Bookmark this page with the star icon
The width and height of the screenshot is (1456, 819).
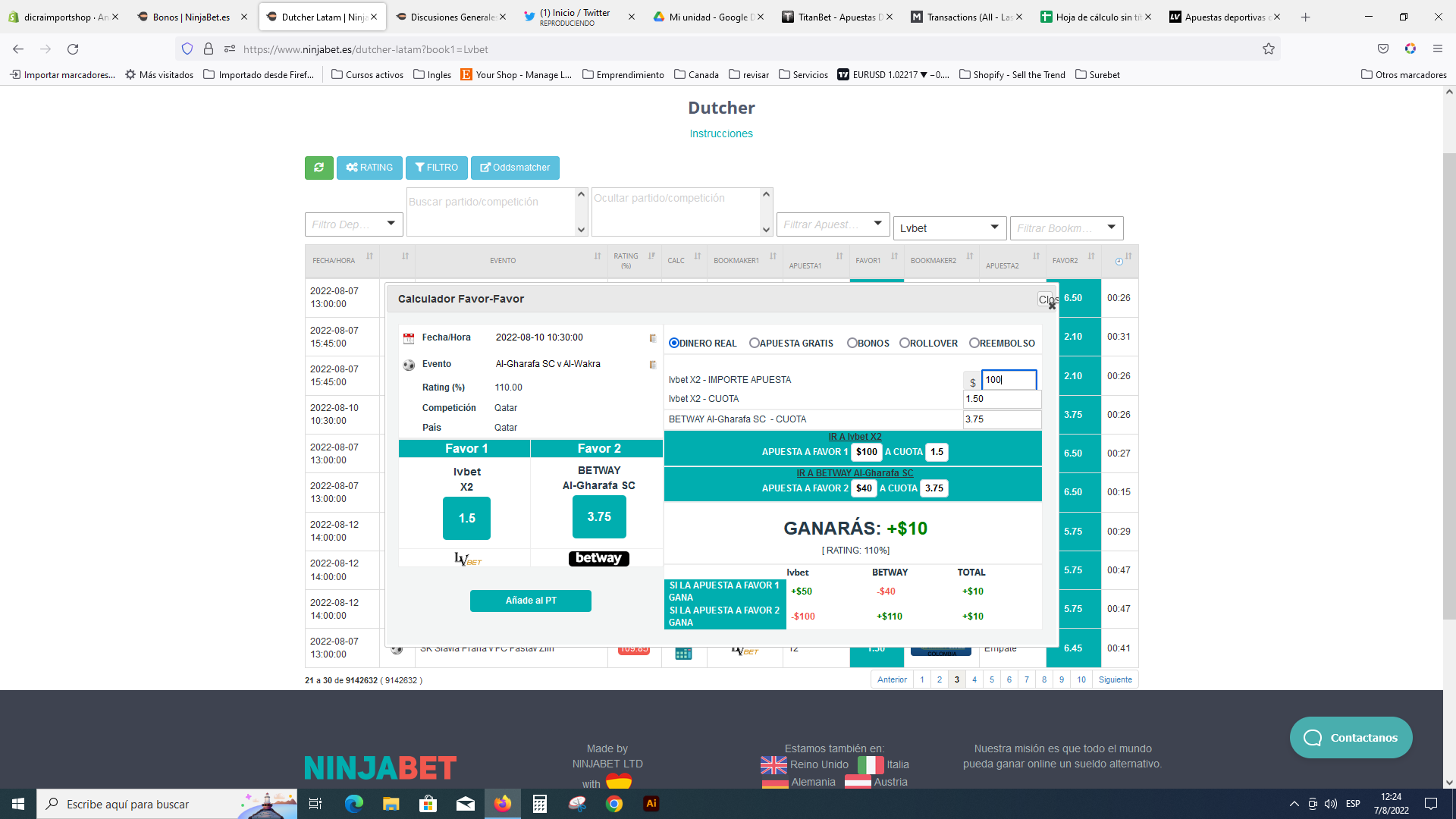tap(1269, 49)
